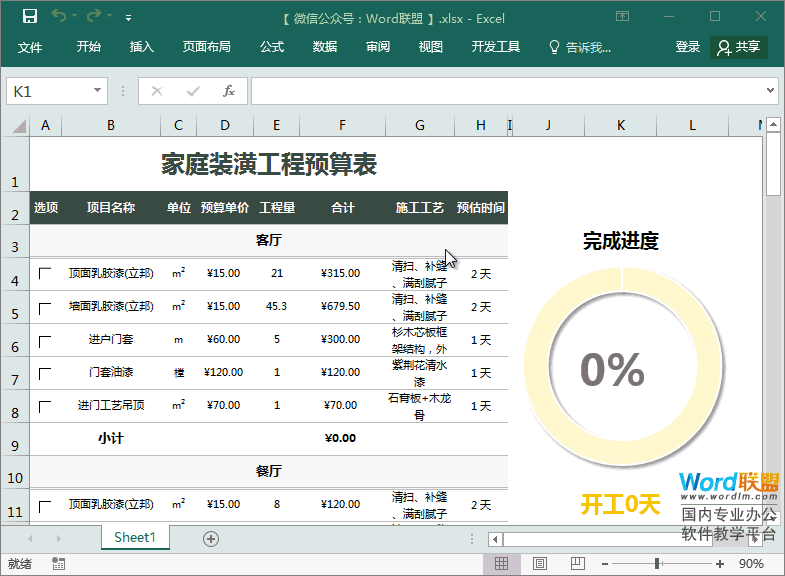785x576 pixels.
Task: Click the formula bar Enter checkmark icon
Action: [193, 91]
